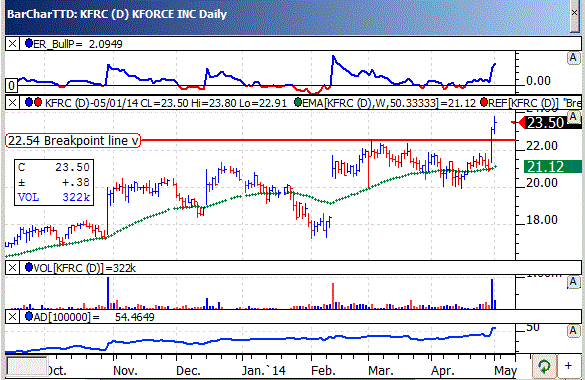
Task: Click the KFRC (D)-05/01/14 quote header text
Action: pos(166,103)
